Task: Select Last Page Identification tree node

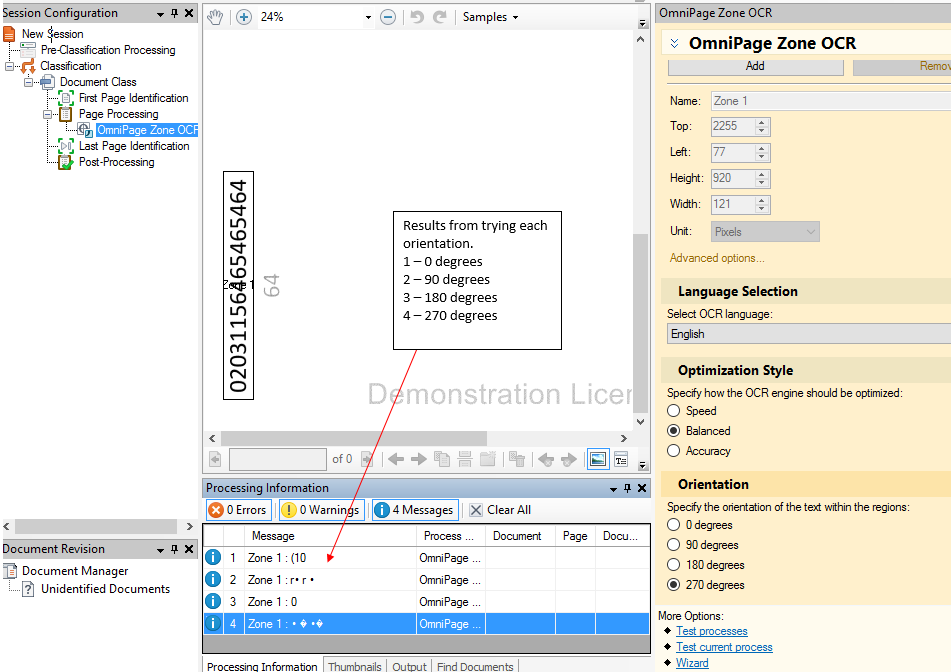Action: click(x=134, y=146)
